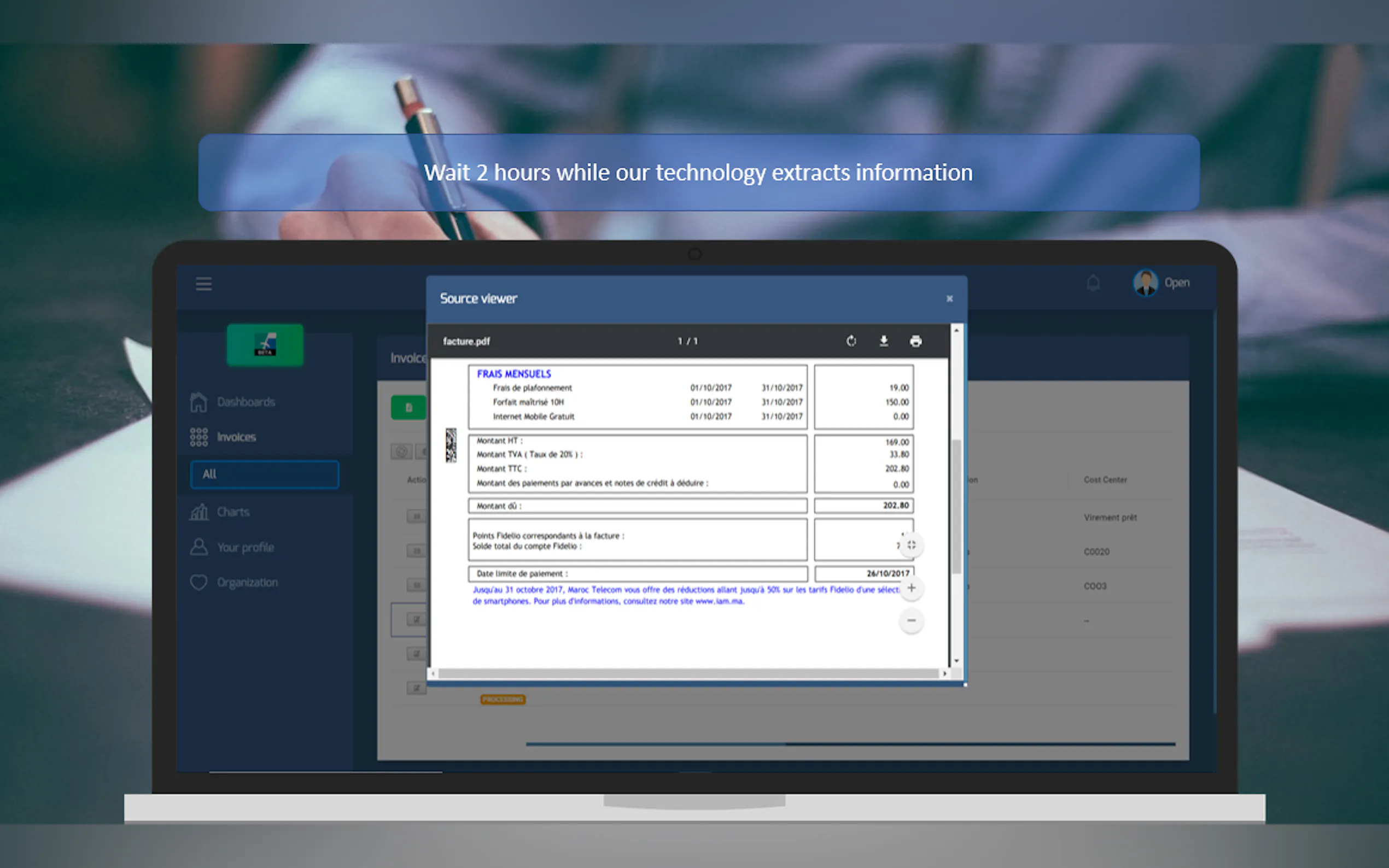Click the bold '202.80' amount due value
Viewport: 1389px width, 868px height.
(x=896, y=505)
